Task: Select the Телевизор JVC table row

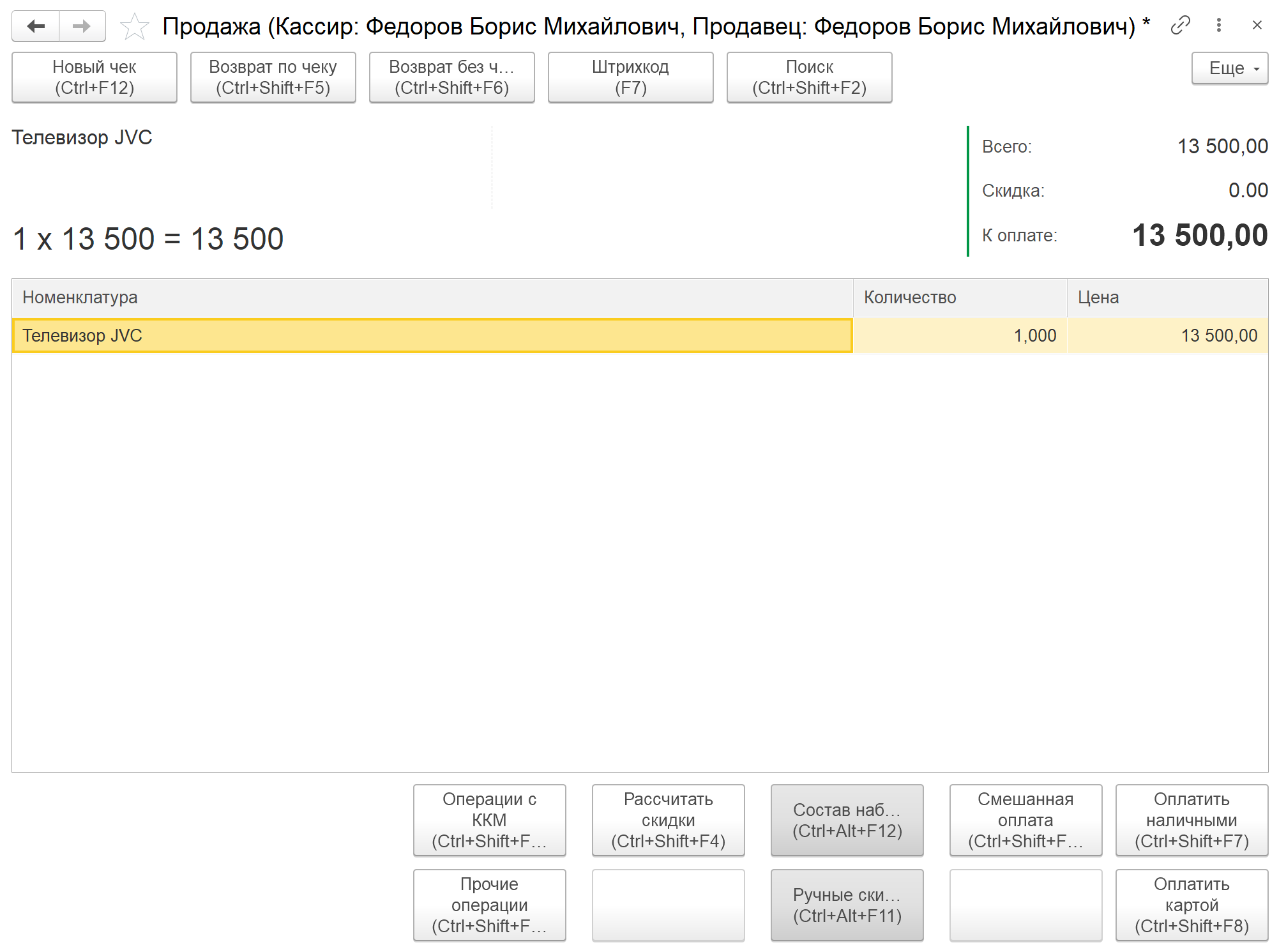Action: (432, 336)
